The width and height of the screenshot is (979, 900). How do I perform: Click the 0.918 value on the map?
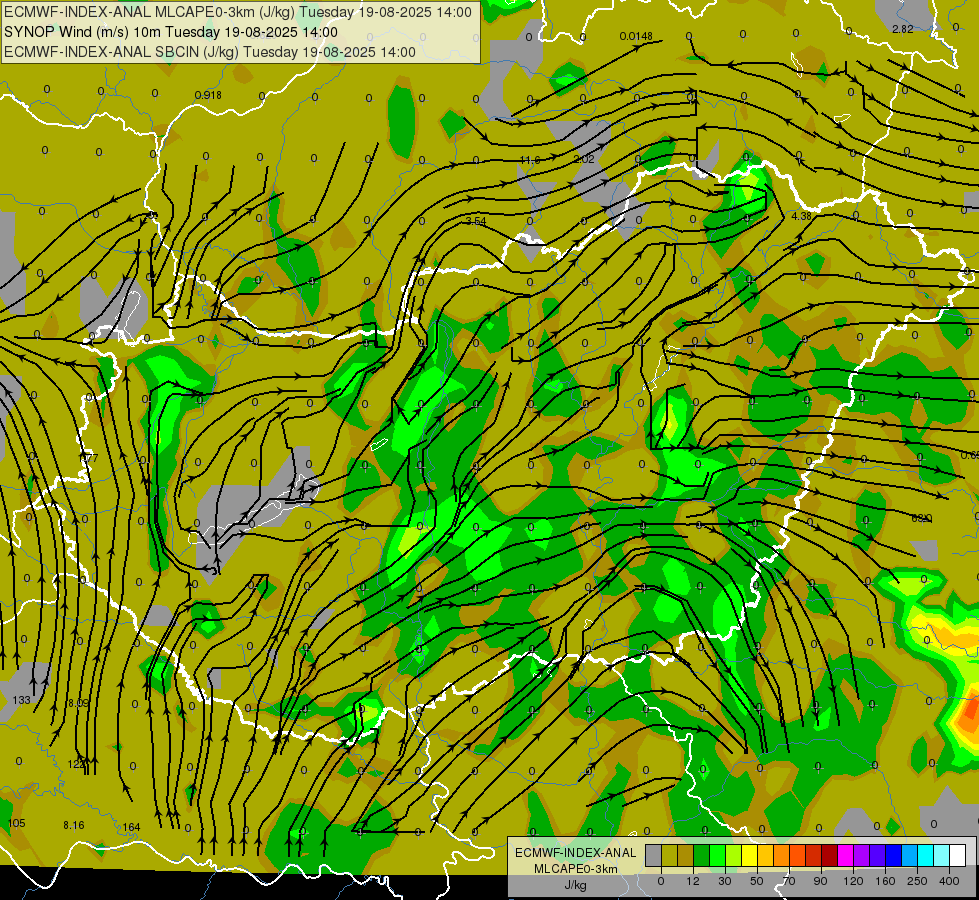[x=208, y=96]
